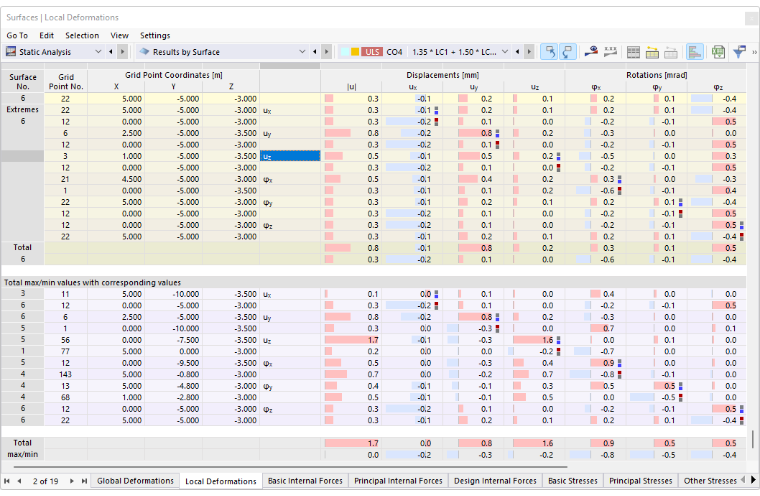Toggle the second selection sync arrow icon
The image size is (760, 496).
pos(568,52)
